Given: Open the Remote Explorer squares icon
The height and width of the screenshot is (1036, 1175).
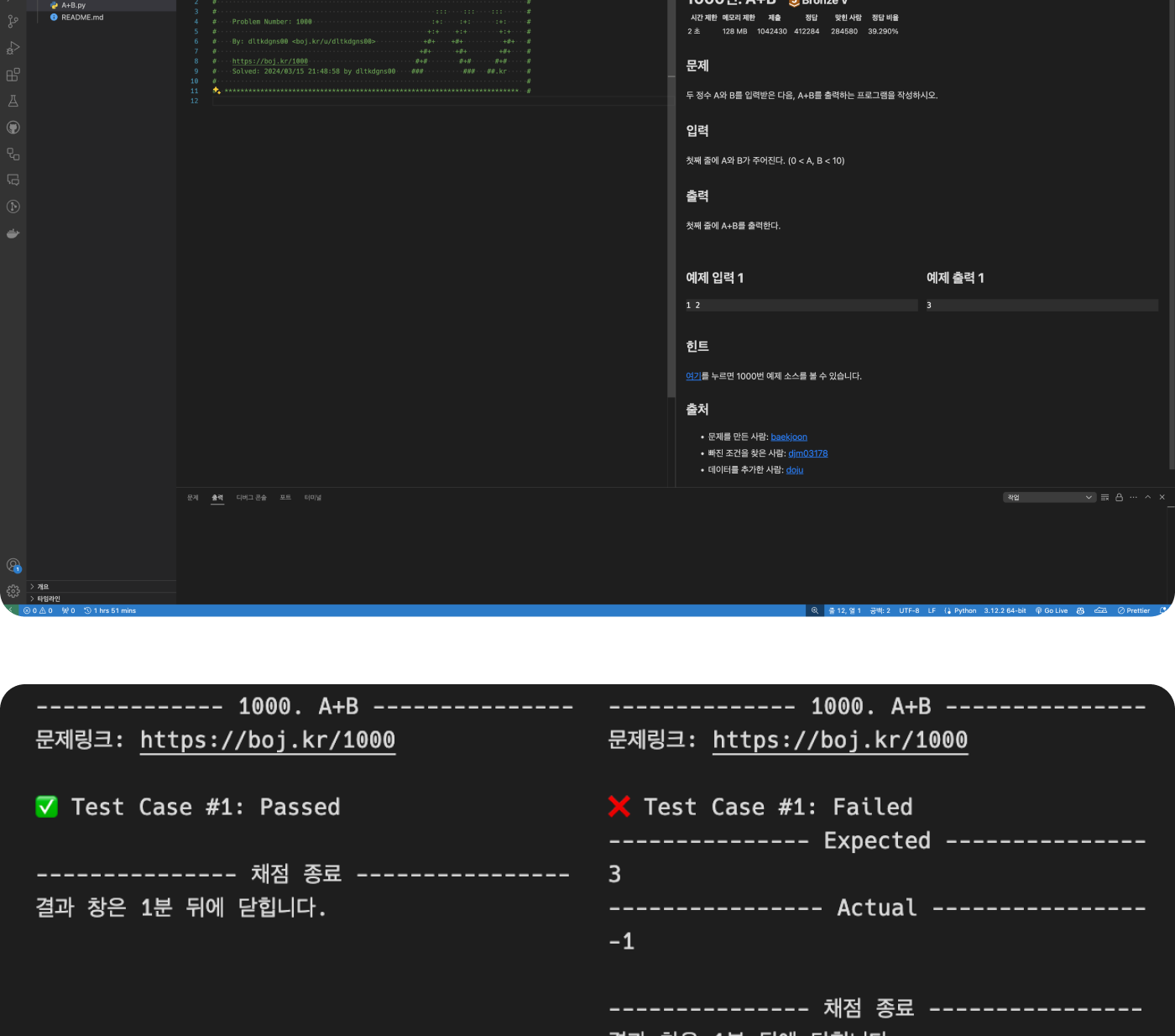Looking at the screenshot, I should [x=13, y=154].
